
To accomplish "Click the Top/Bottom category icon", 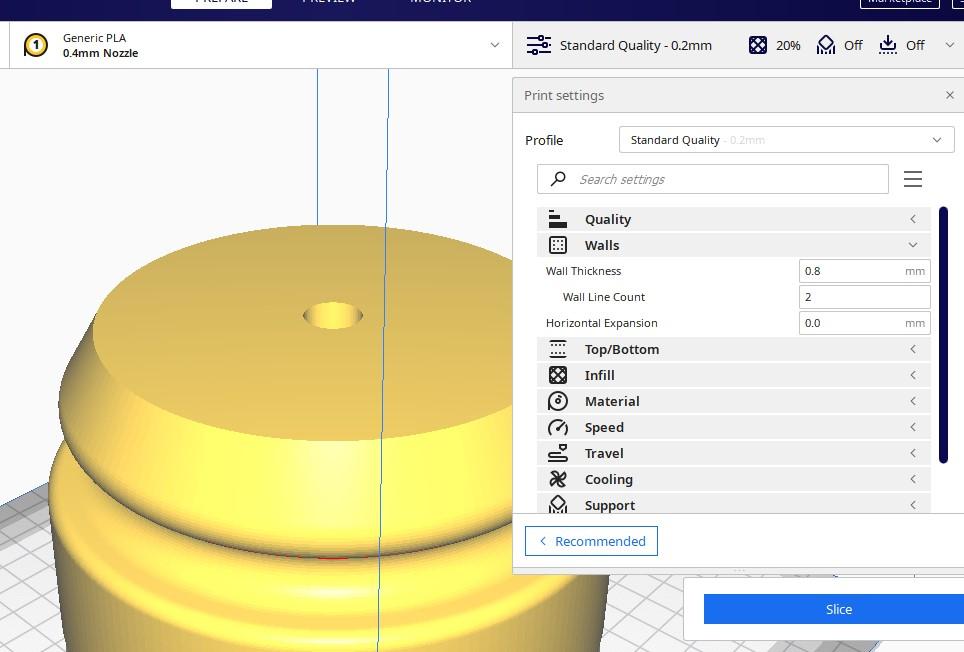I will [558, 349].
